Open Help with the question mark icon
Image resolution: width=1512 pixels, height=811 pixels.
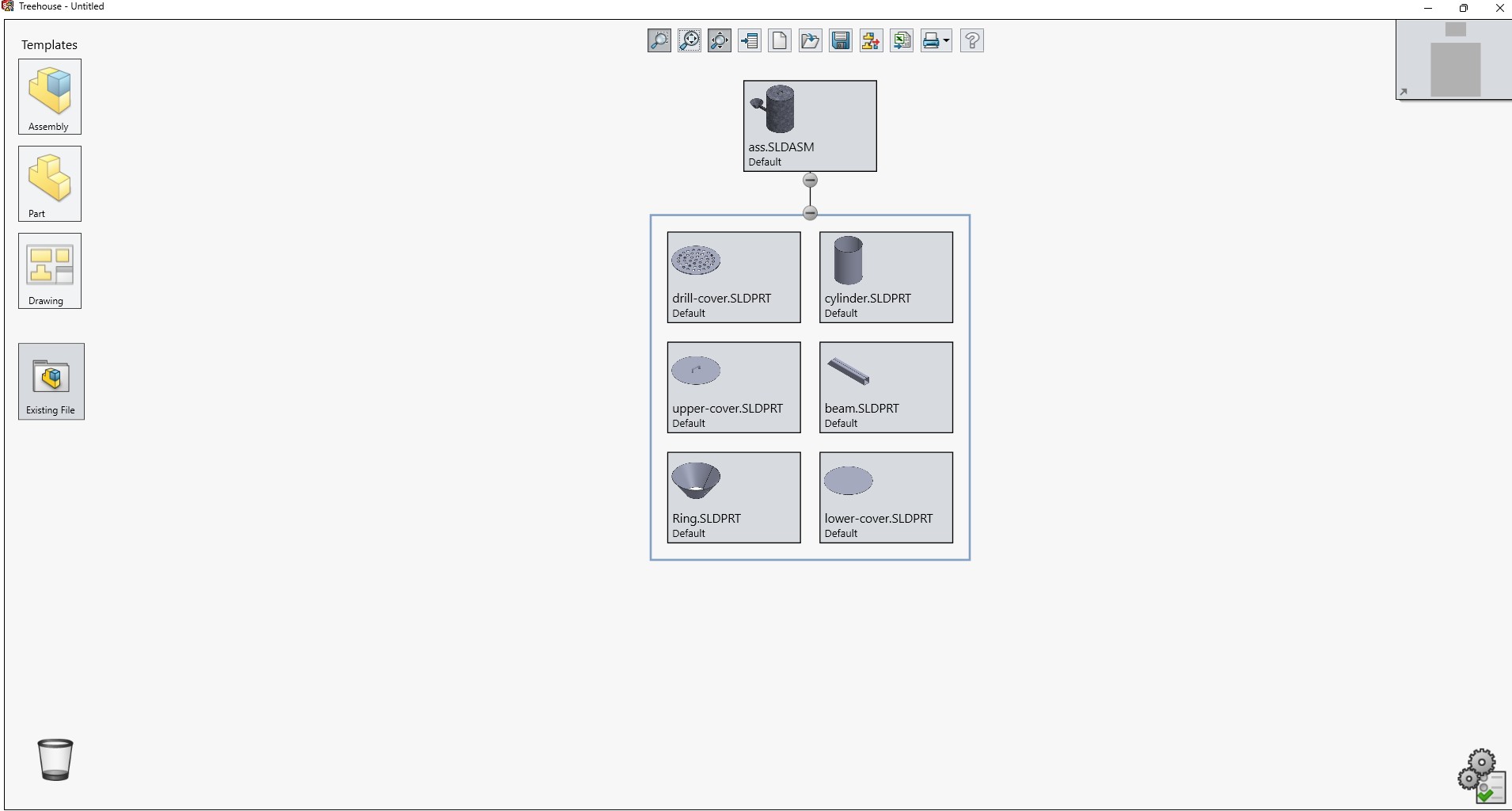click(x=972, y=40)
